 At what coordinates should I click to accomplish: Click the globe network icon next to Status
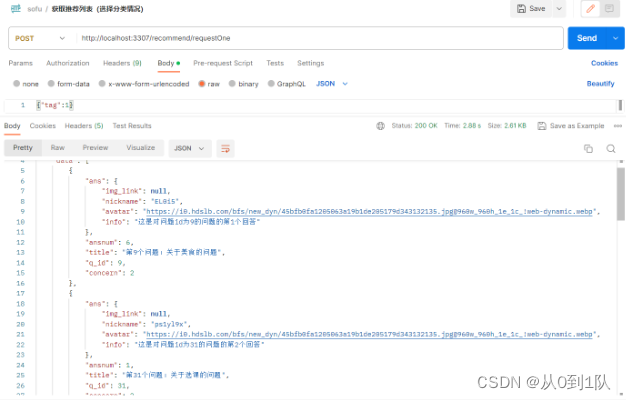coord(380,126)
